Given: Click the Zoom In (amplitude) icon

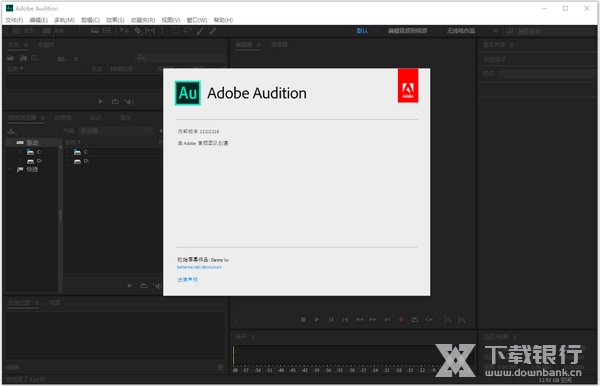Looking at the screenshot, I should tap(448, 320).
